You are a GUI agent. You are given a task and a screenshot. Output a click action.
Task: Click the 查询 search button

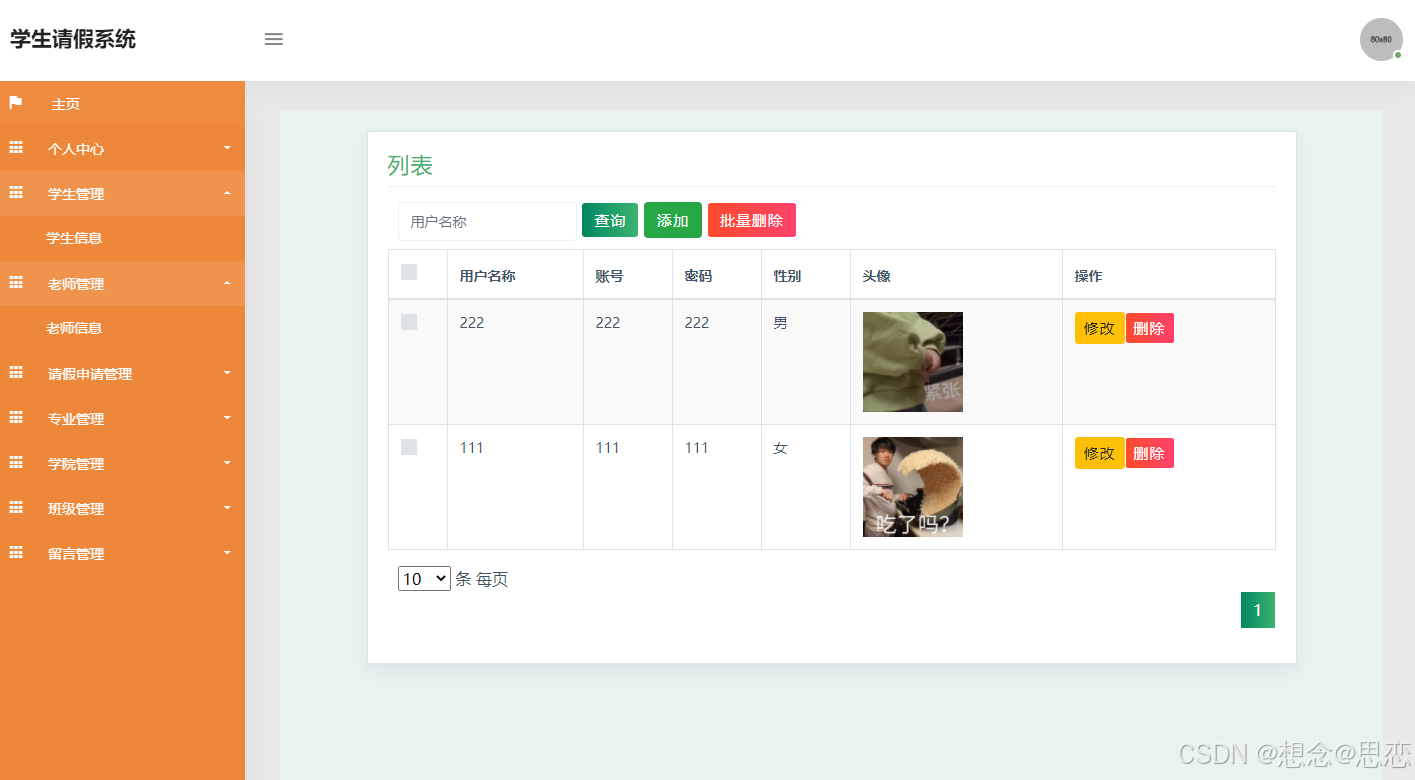click(x=610, y=220)
